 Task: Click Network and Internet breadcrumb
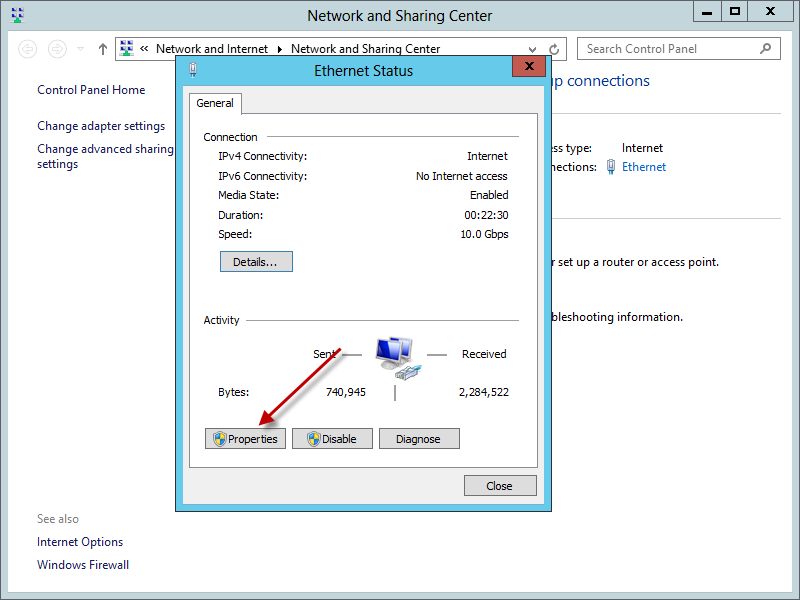[x=213, y=49]
